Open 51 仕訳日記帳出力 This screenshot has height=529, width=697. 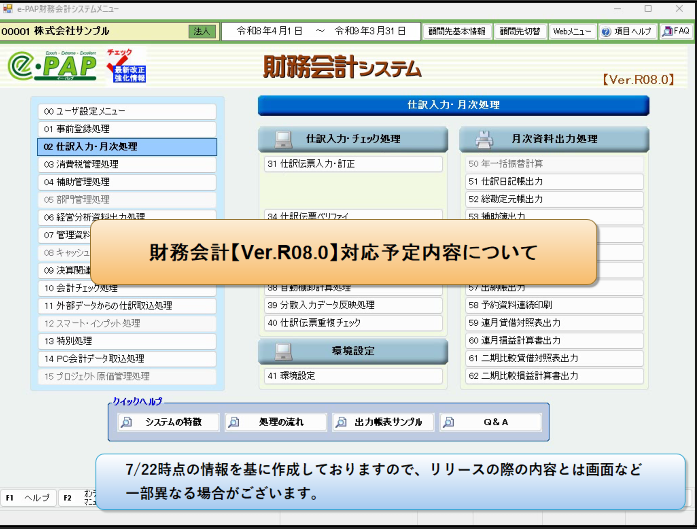[554, 181]
